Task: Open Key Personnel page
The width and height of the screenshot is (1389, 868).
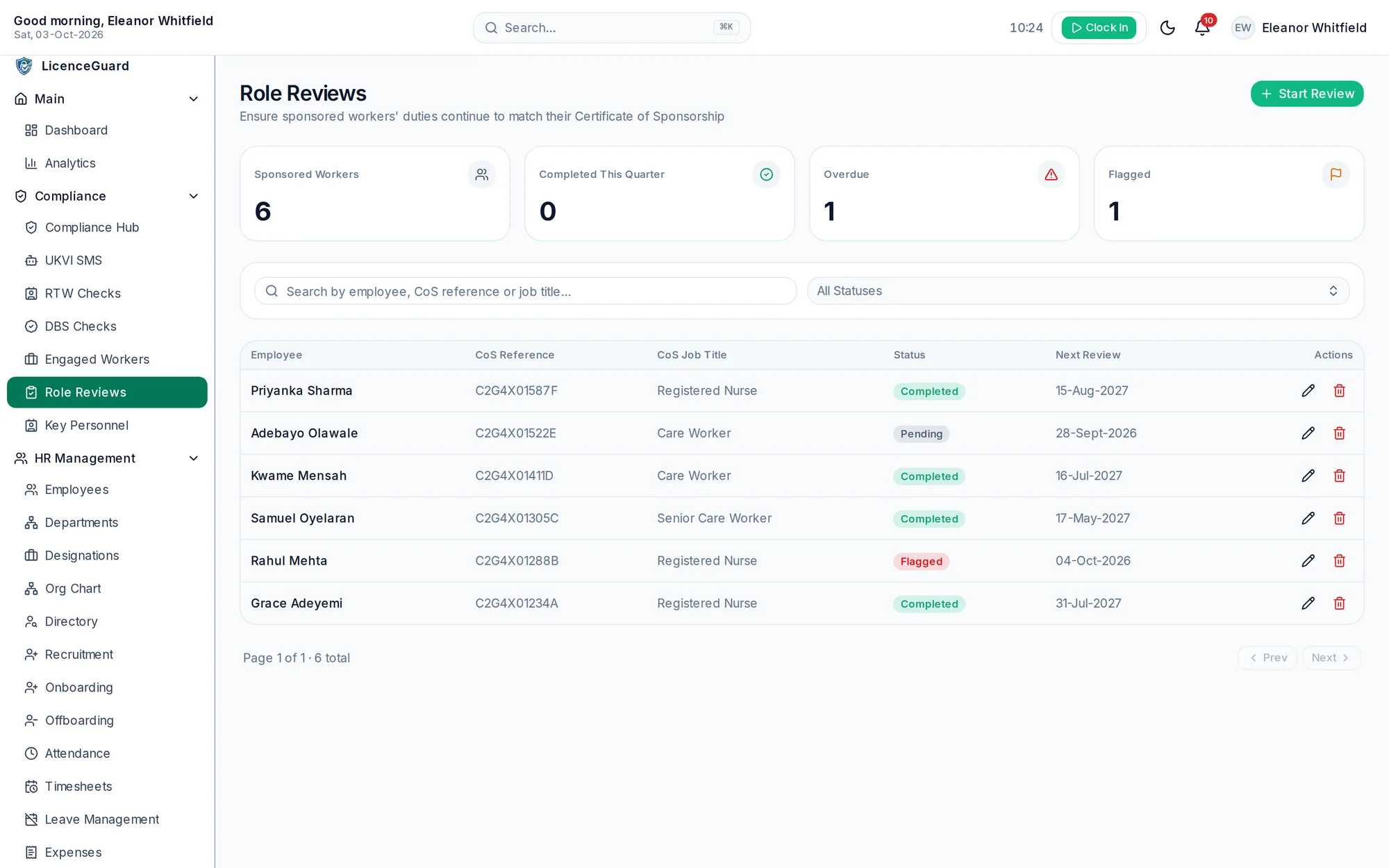Action: [107, 426]
